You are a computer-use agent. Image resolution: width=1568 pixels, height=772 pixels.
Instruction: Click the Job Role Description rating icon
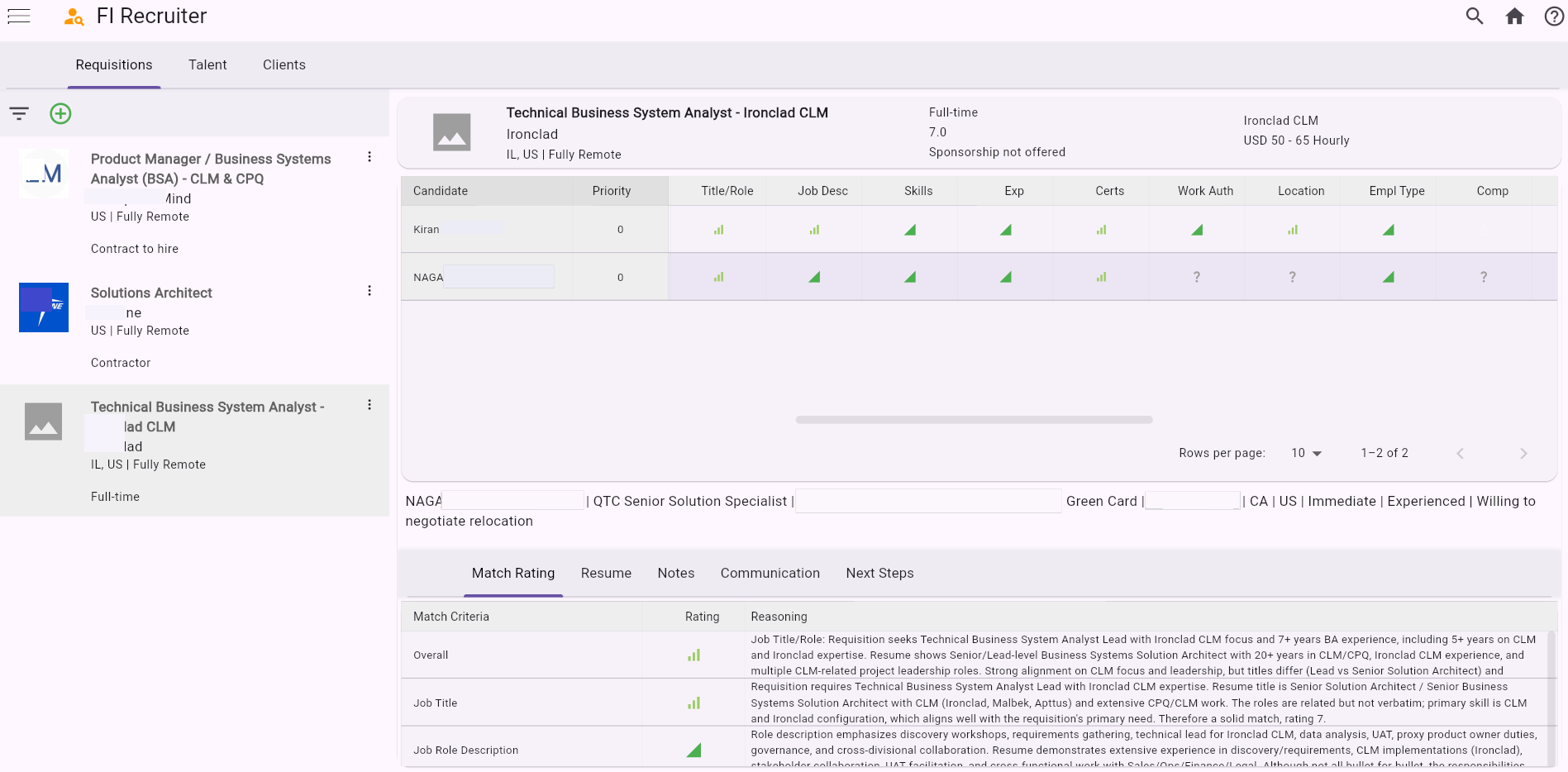pyautogui.click(x=693, y=751)
